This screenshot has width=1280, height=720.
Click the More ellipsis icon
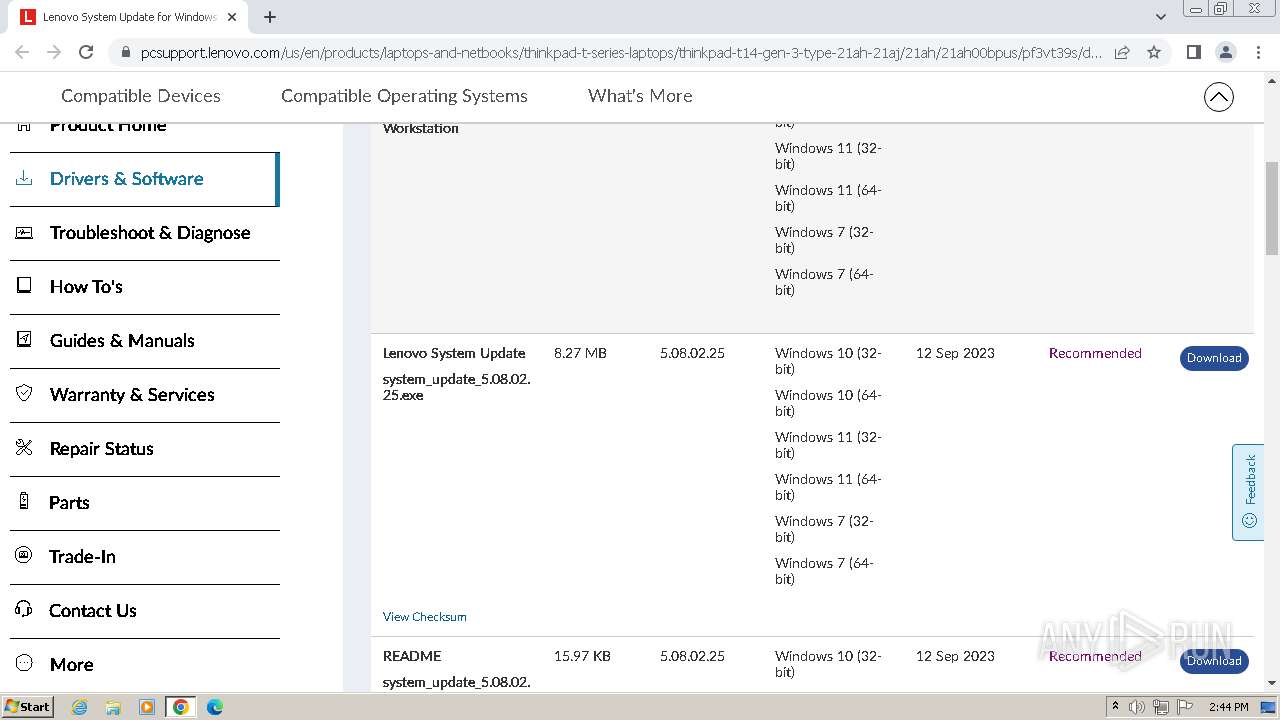point(24,663)
